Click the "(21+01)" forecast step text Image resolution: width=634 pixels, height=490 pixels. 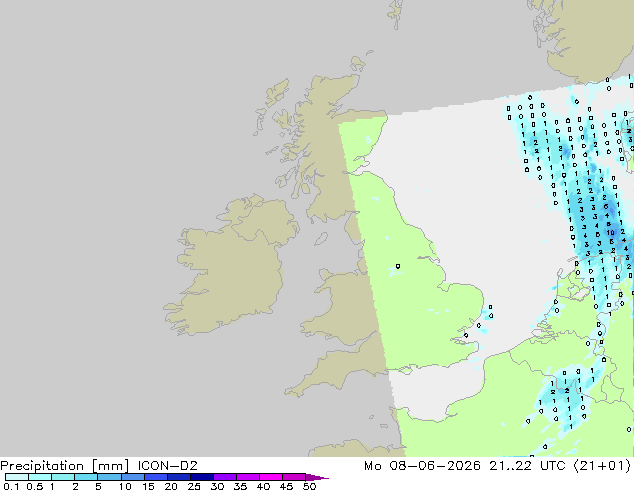click(602, 466)
